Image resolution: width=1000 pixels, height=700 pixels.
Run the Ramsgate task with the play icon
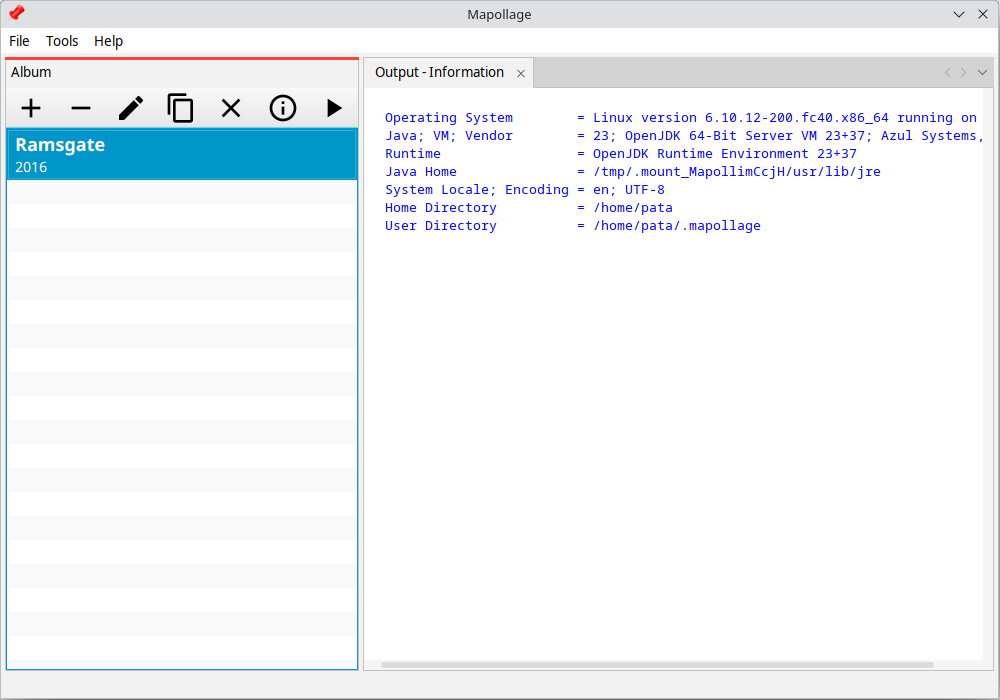click(x=333, y=108)
